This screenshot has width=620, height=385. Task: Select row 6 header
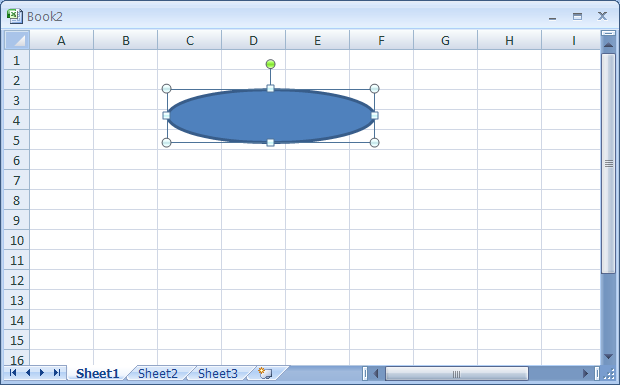pyautogui.click(x=17, y=160)
